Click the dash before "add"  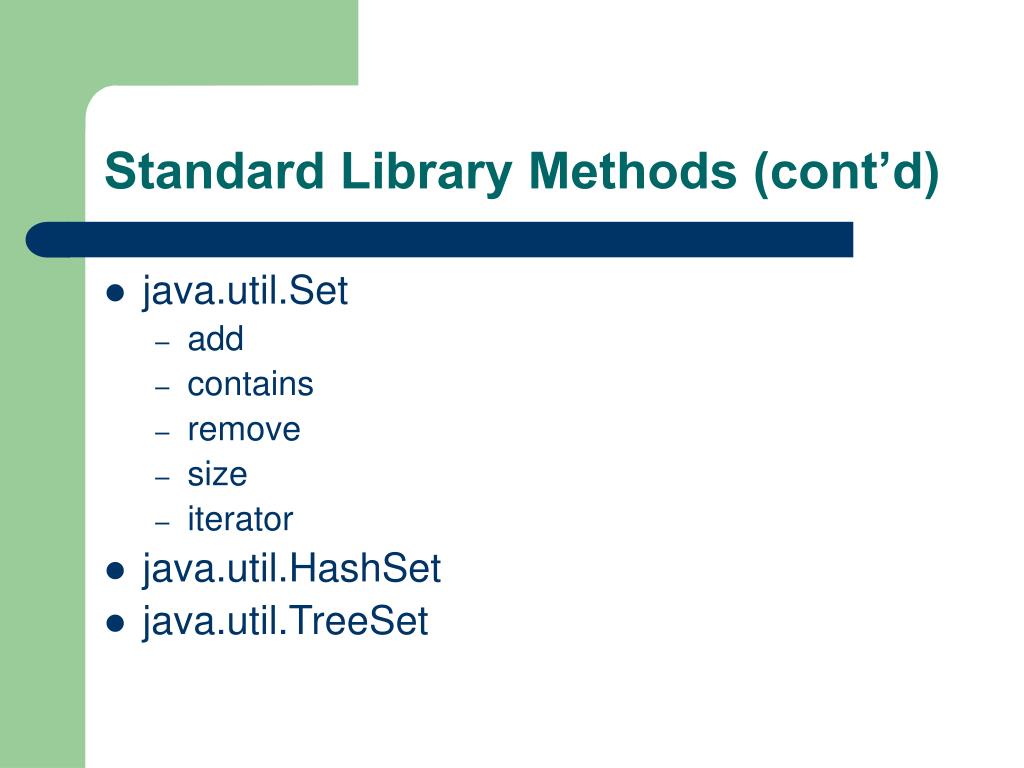(x=163, y=342)
